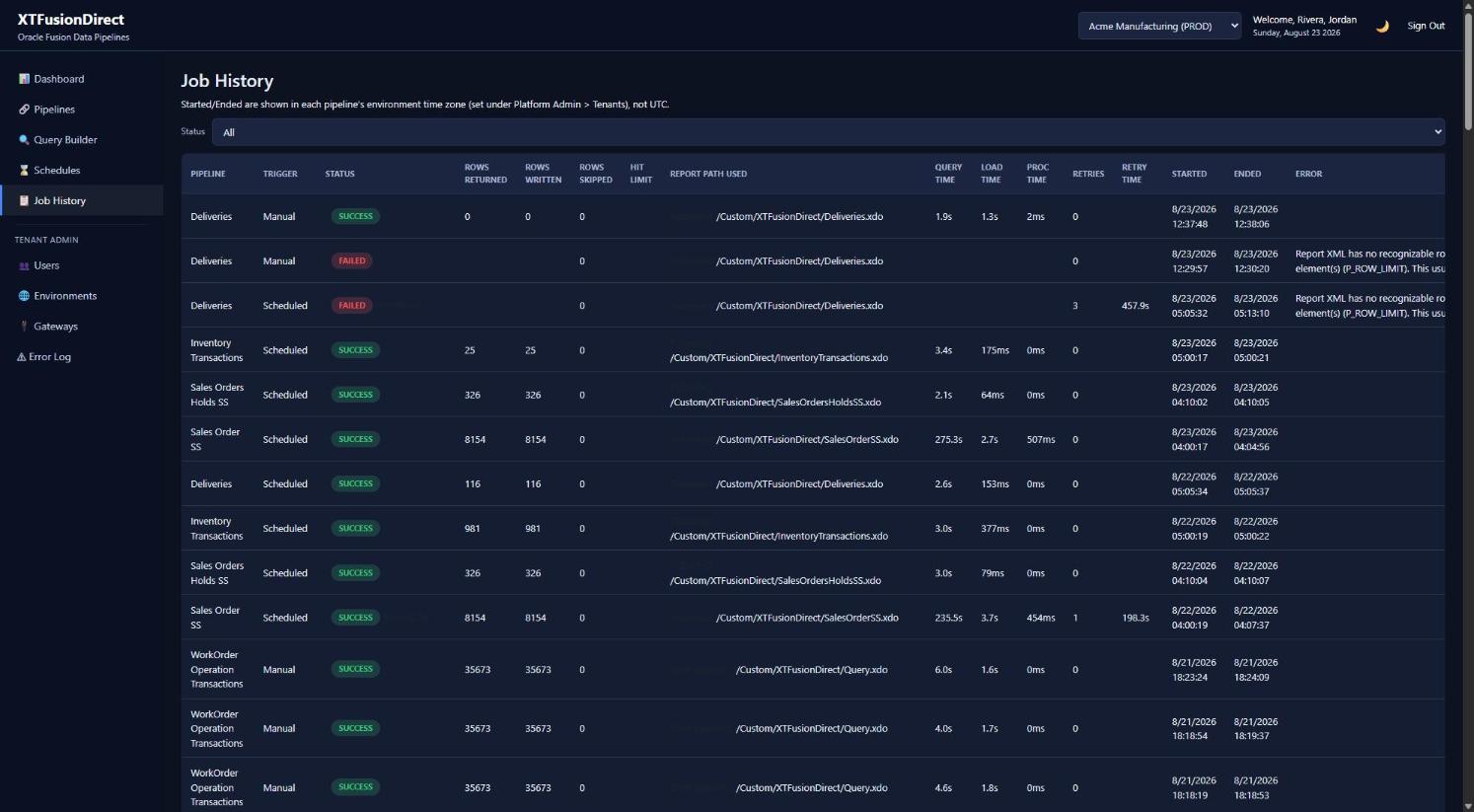Viewport: 1474px width, 812px height.
Task: Click the PIPELINE column header
Action: click(x=208, y=174)
